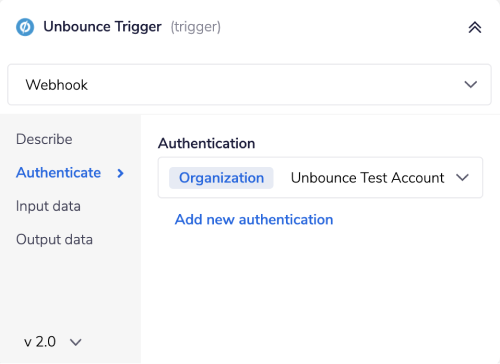Click Add new authentication link
The height and width of the screenshot is (364, 500).
click(254, 219)
